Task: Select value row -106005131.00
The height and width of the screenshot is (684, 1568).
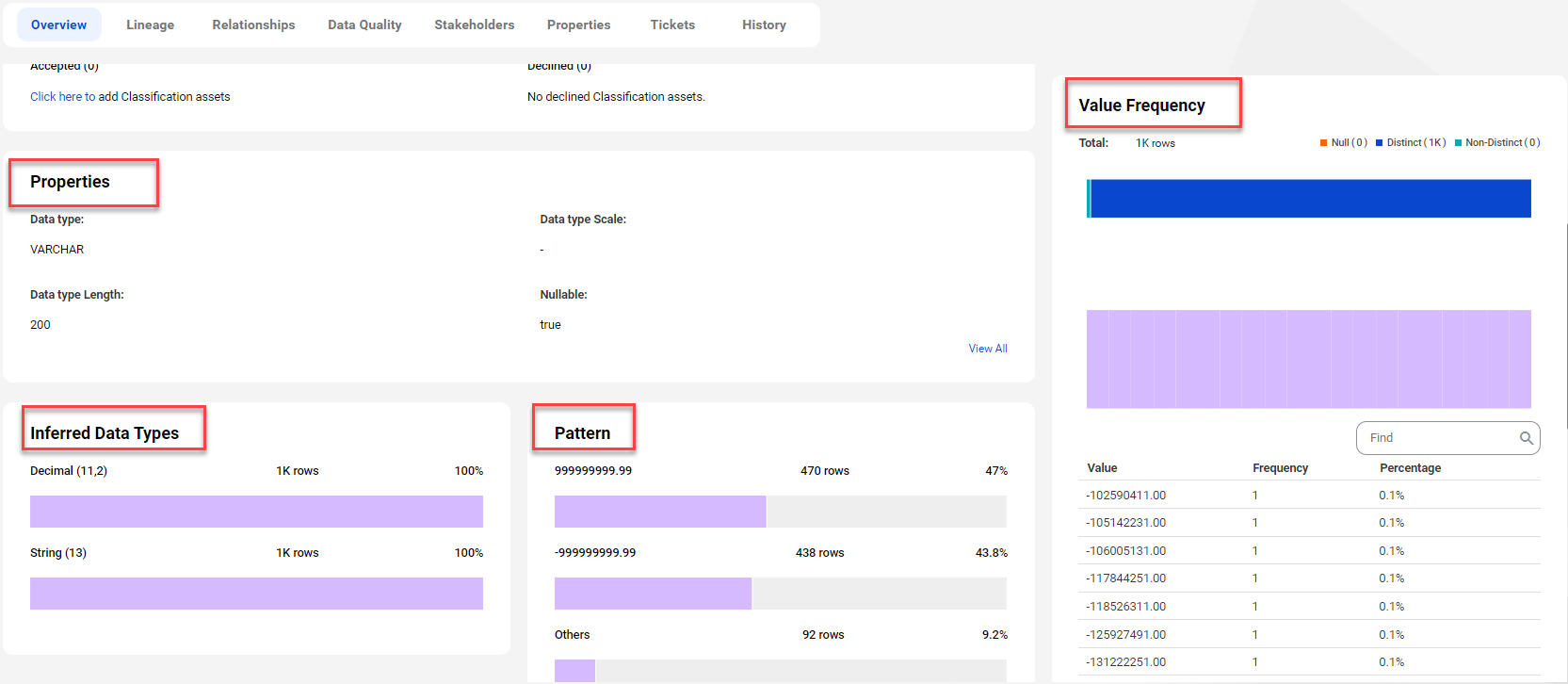Action: [x=1309, y=551]
